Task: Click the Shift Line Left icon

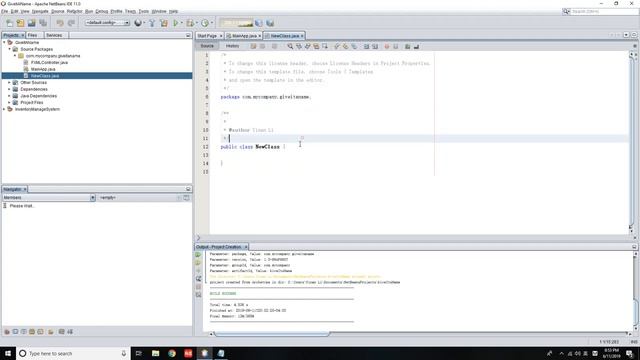Action: 367,47
